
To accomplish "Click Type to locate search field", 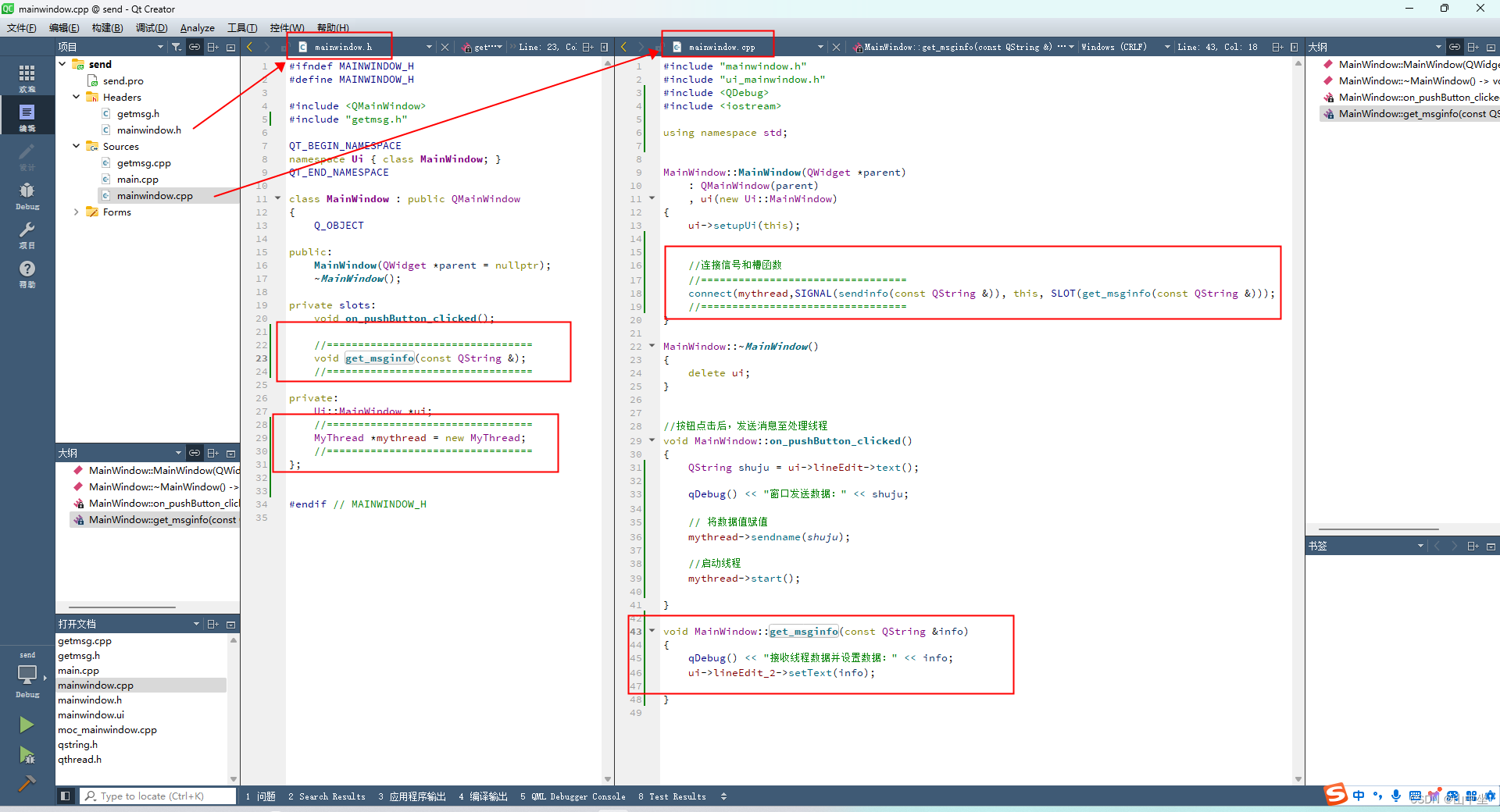I will (159, 796).
